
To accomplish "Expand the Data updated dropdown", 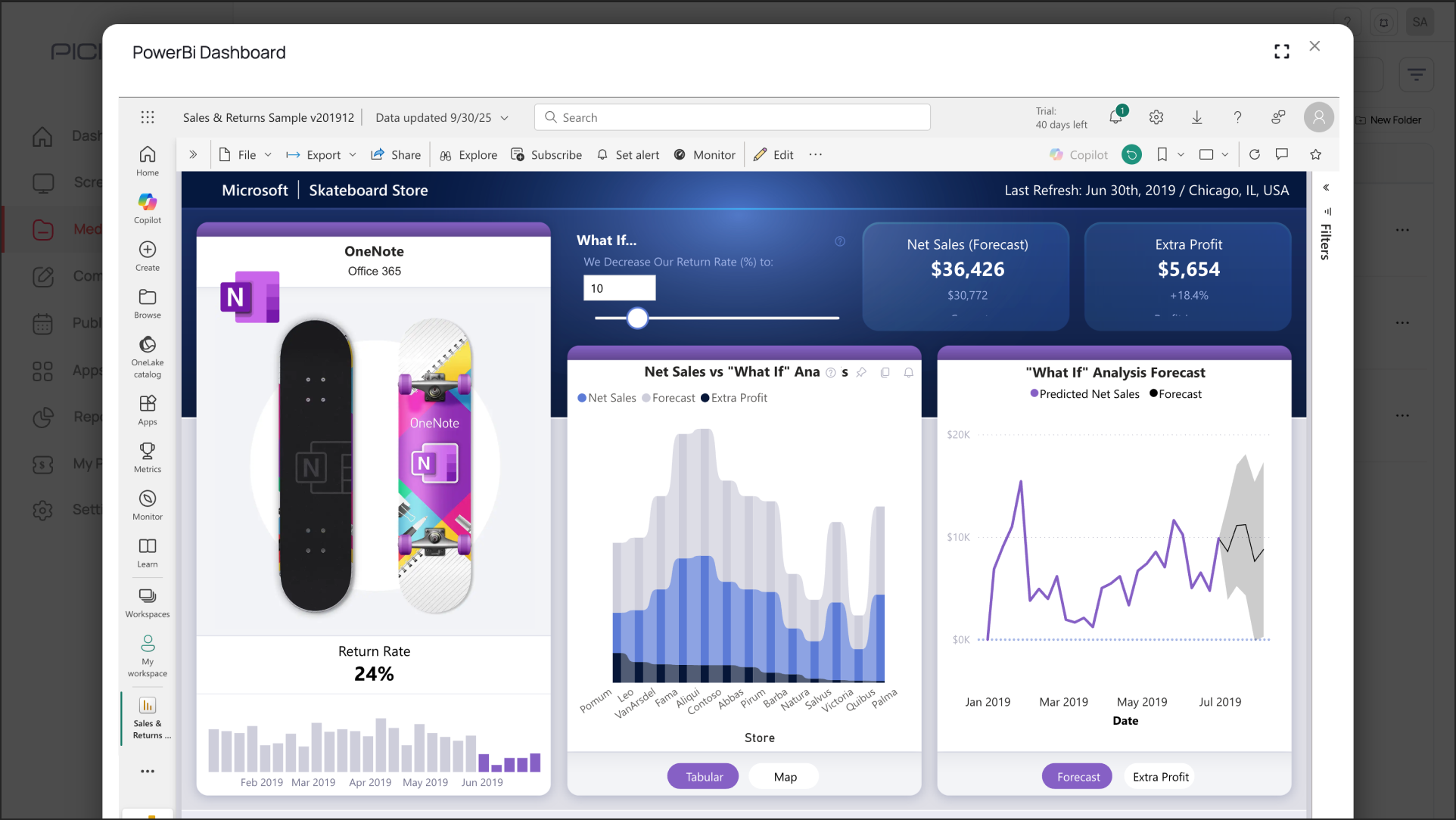I will 505,117.
